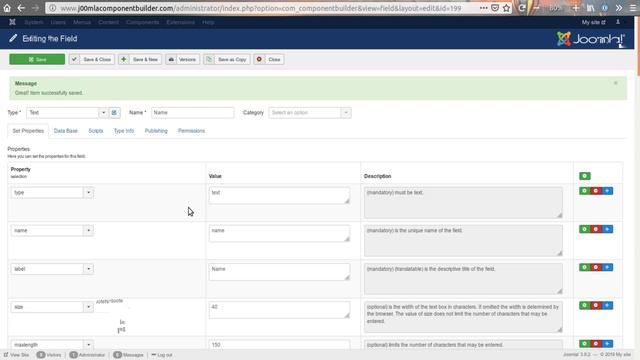Open the 'maxlength' property dropdown

tap(52, 344)
